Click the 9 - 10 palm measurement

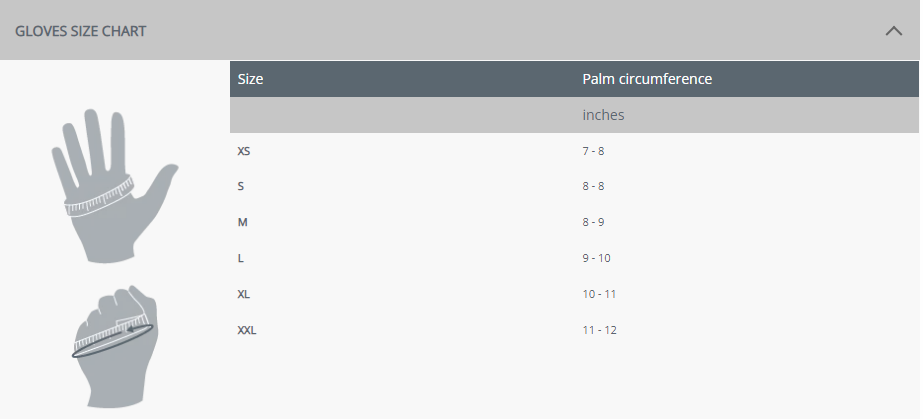[x=597, y=258]
